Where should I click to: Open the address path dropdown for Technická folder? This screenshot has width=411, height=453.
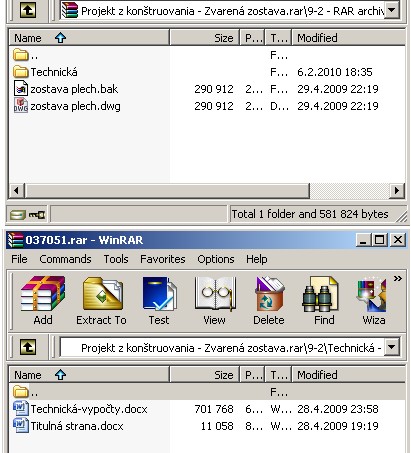coord(392,347)
